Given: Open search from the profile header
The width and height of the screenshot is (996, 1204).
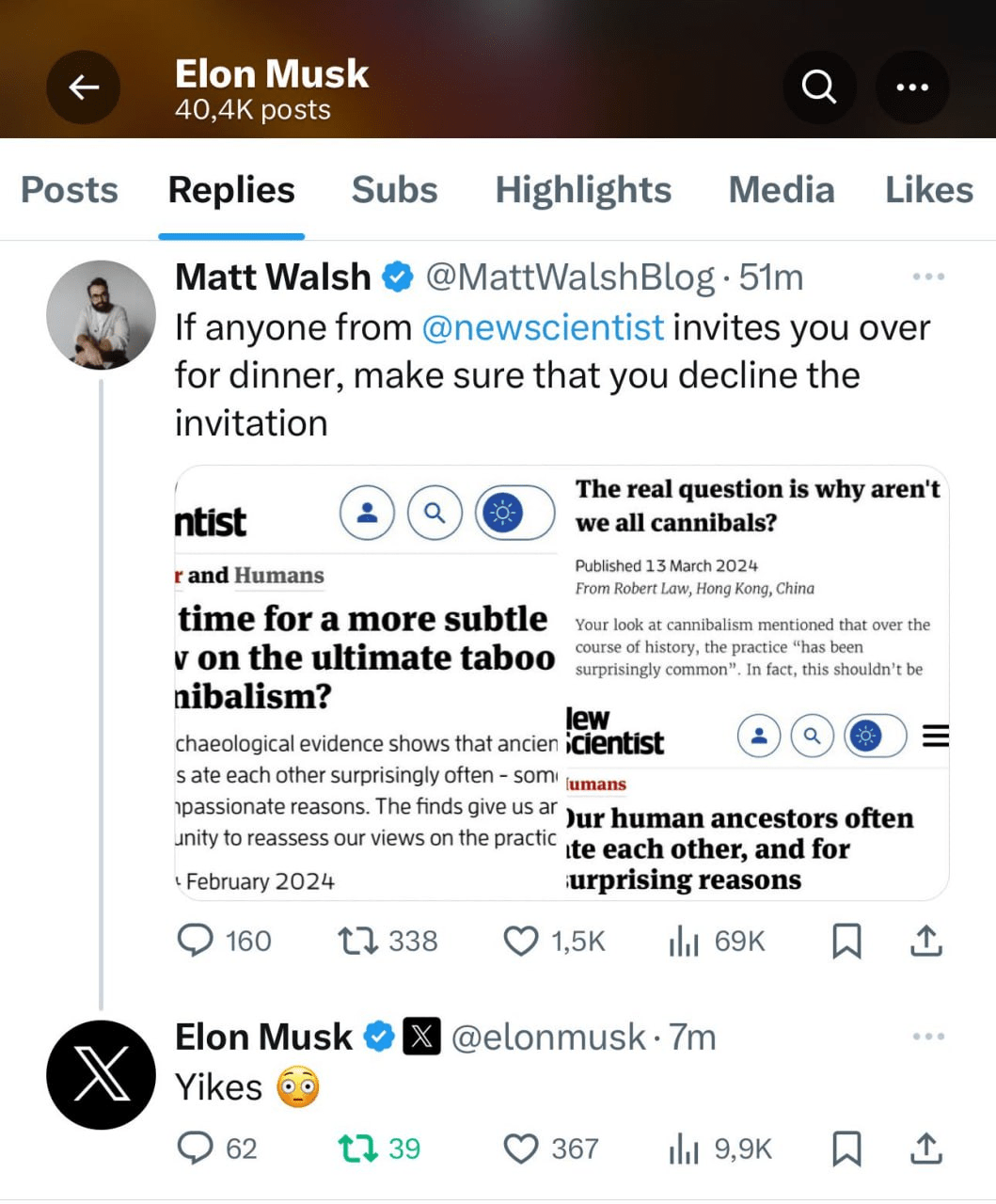Looking at the screenshot, I should [818, 87].
